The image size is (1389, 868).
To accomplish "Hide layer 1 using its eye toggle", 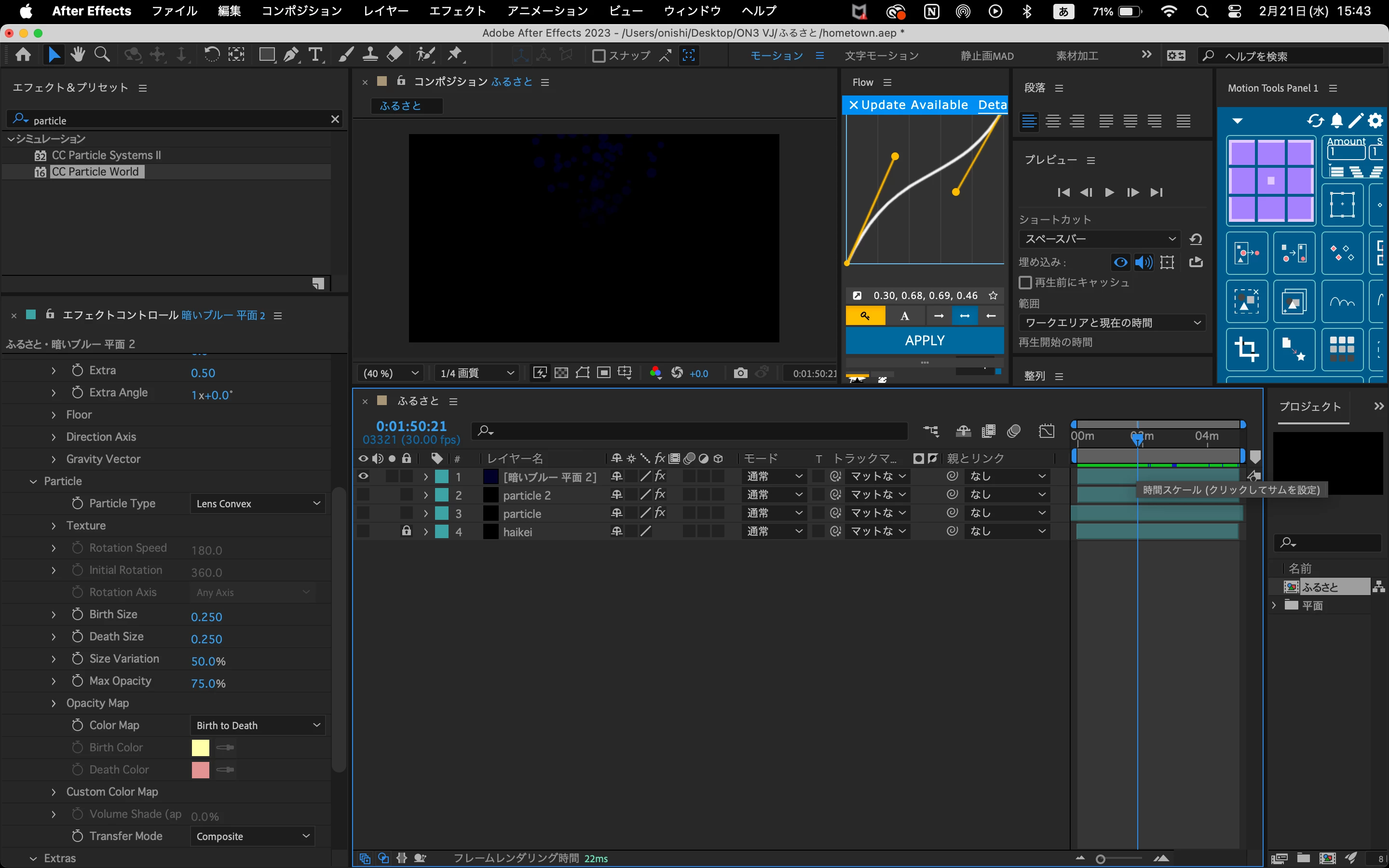I will pos(363,476).
